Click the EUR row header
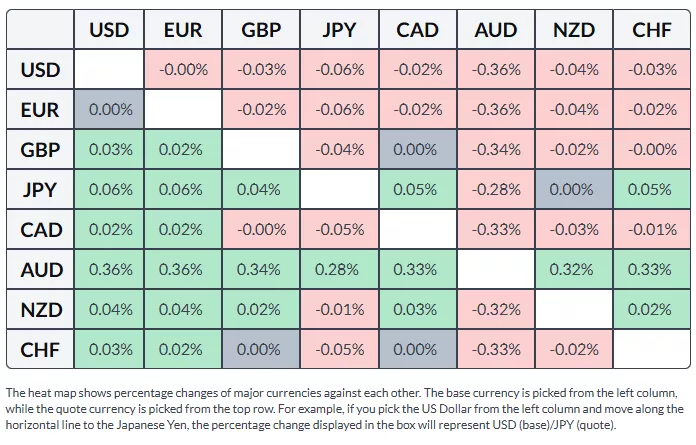 [x=41, y=110]
